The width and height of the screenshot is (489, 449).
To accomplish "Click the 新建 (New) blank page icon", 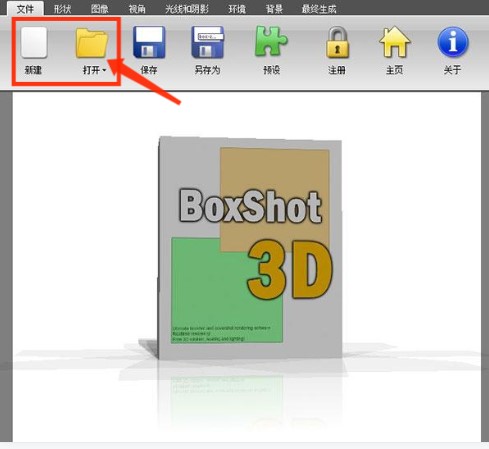I will tap(34, 43).
